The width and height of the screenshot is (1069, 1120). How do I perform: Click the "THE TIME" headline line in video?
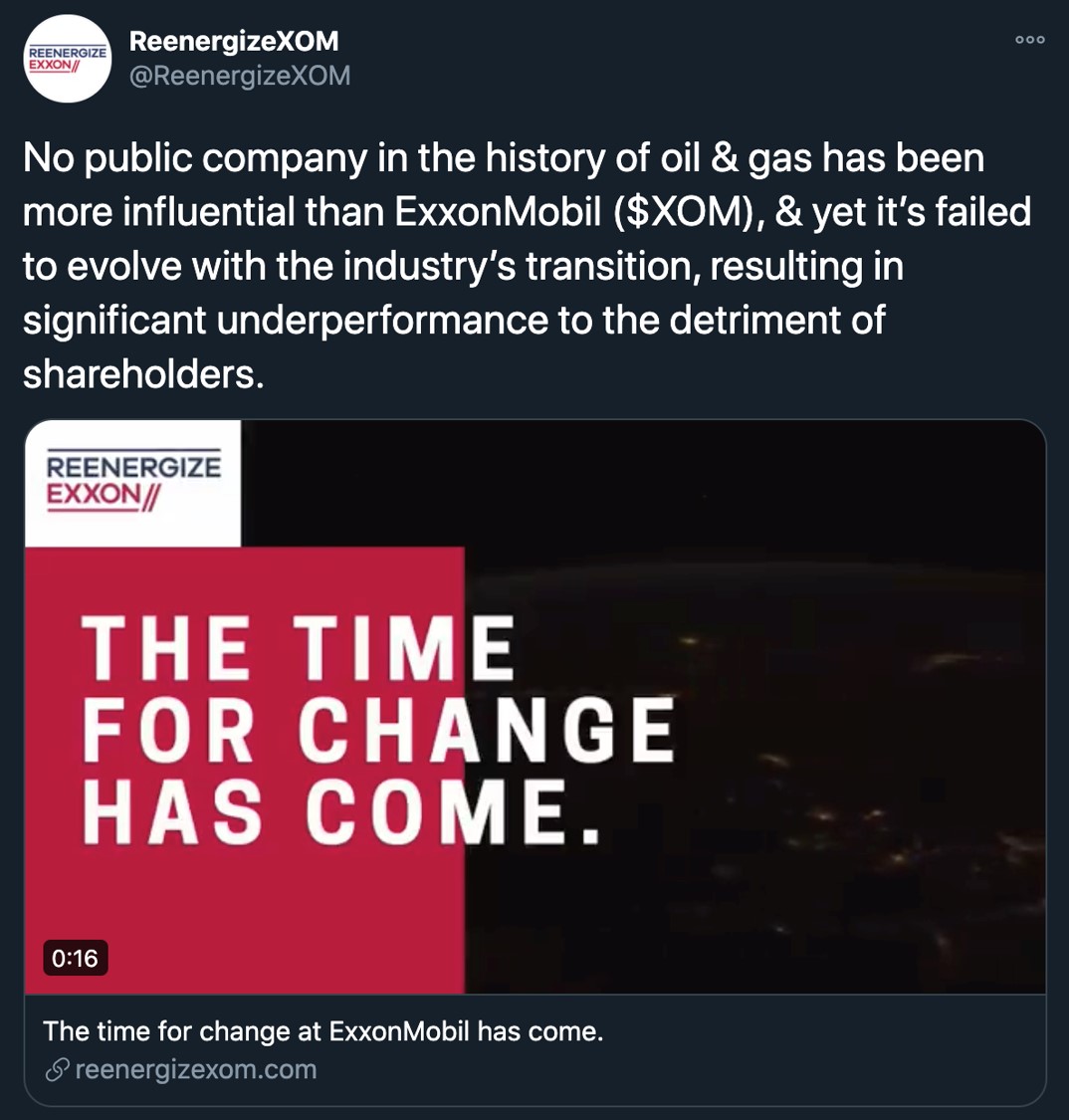(x=298, y=648)
